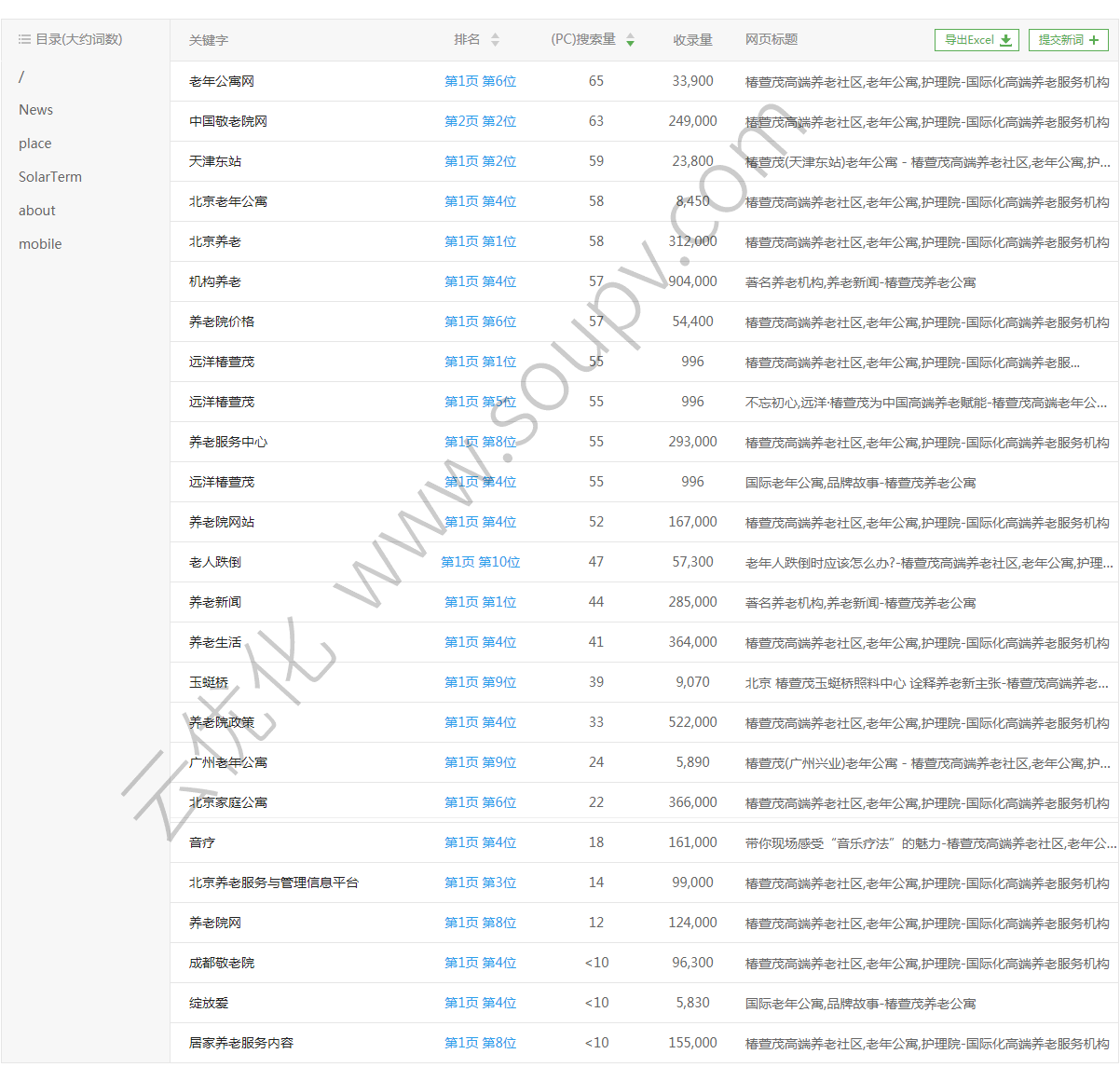Click the 提交新词 button

(x=1068, y=40)
